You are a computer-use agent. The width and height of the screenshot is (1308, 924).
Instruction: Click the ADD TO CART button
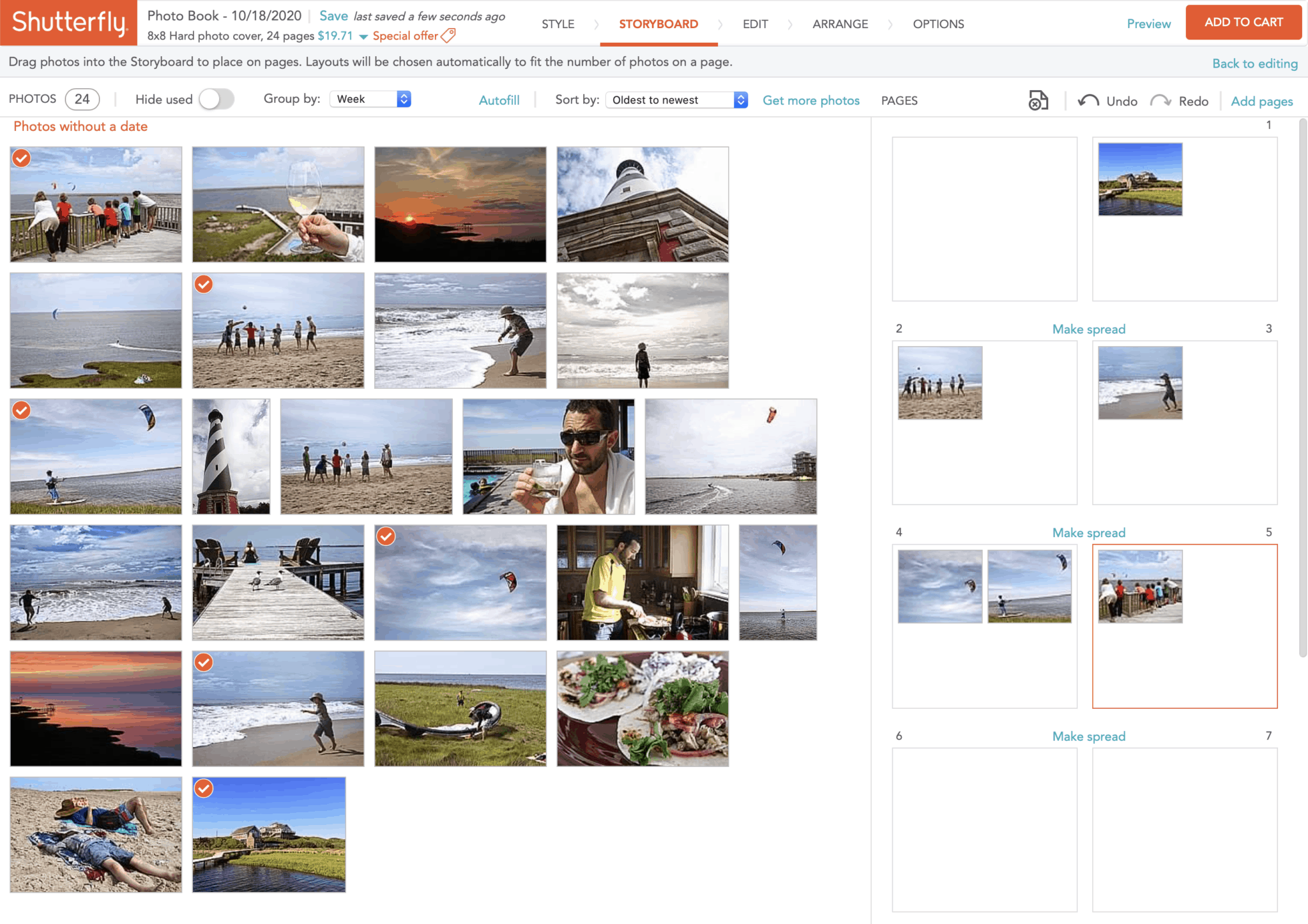(1243, 22)
